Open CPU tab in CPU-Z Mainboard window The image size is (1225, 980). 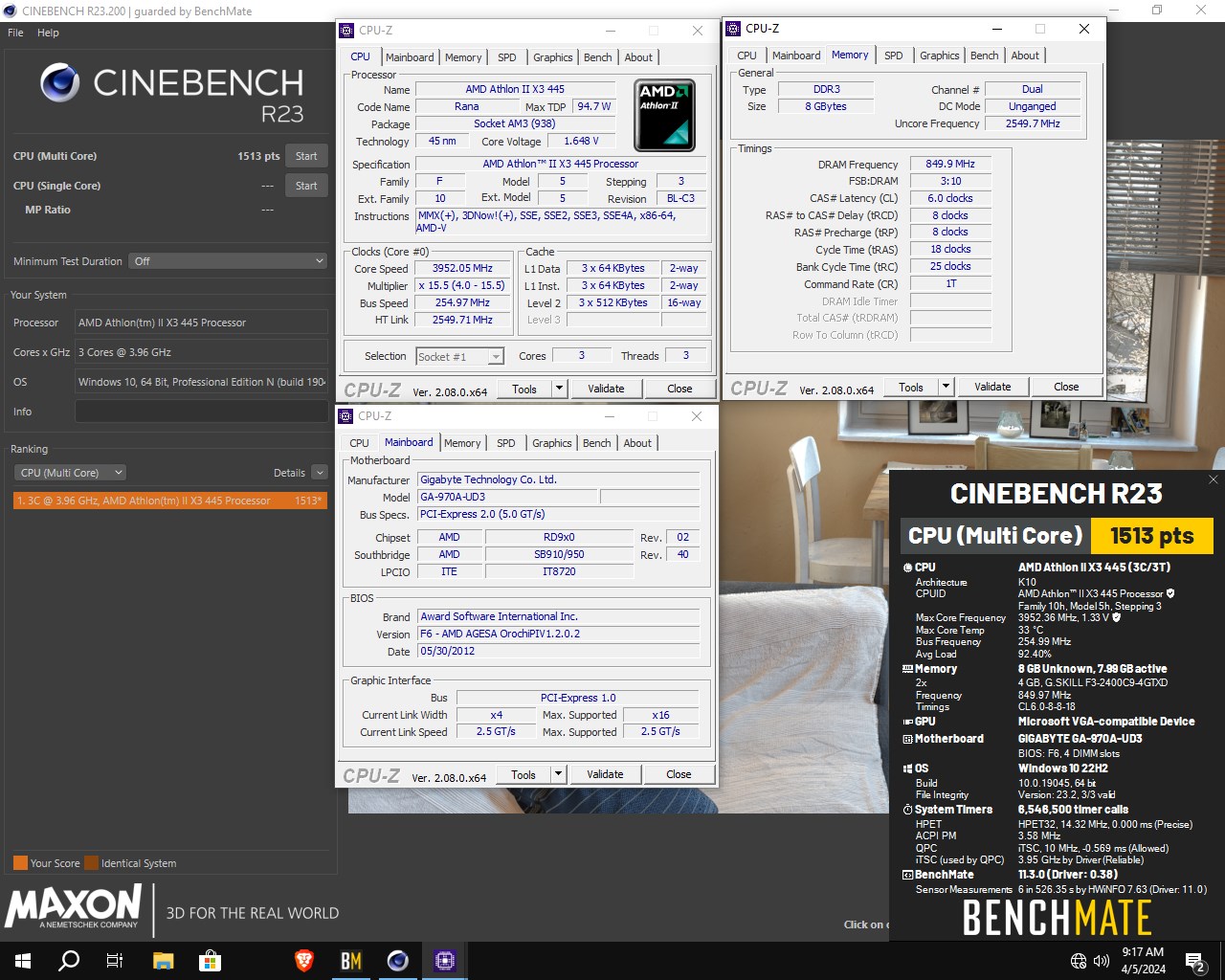coord(360,443)
